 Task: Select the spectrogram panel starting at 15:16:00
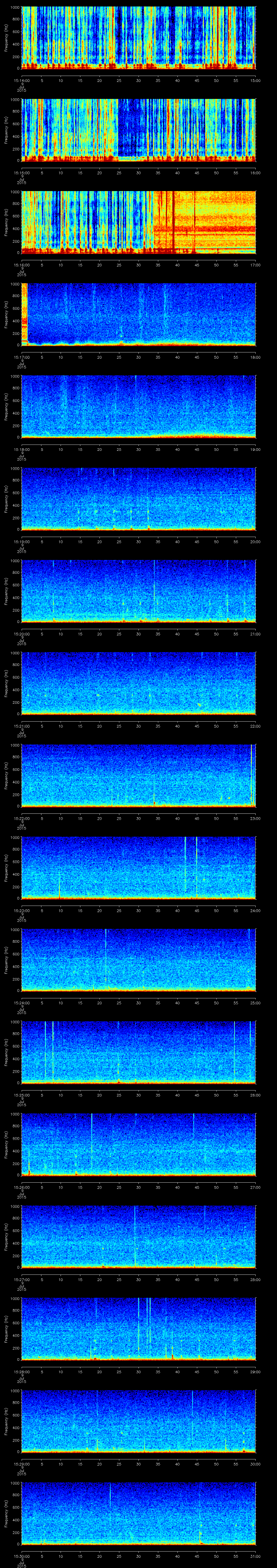click(x=139, y=222)
